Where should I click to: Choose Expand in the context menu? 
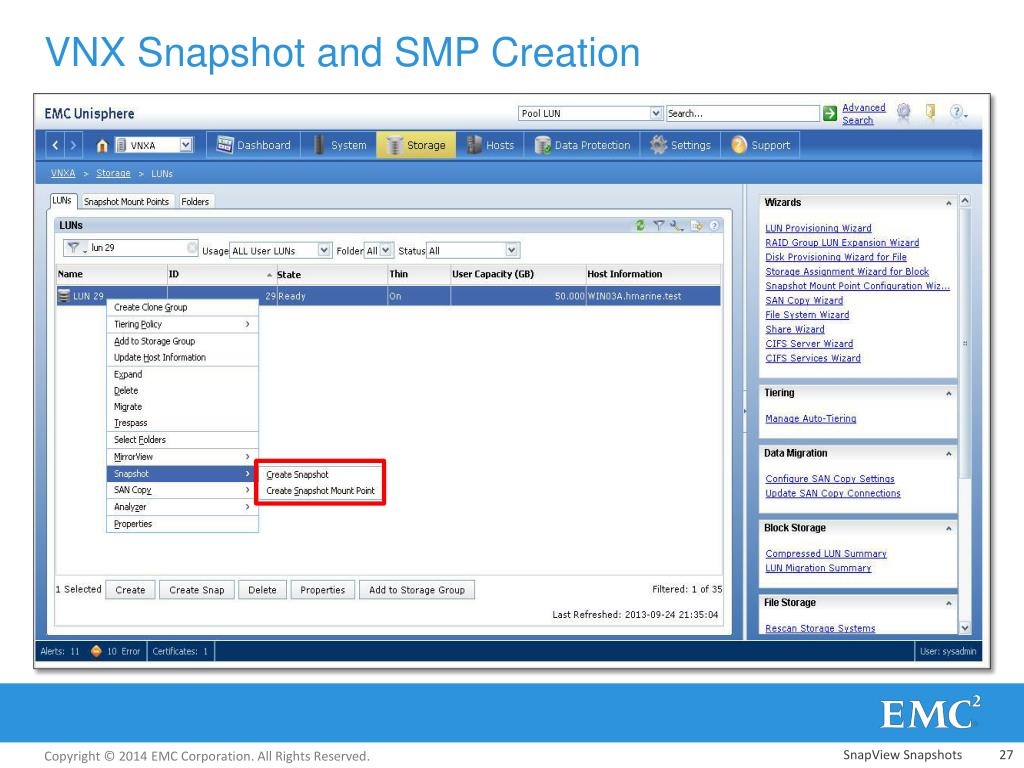pyautogui.click(x=182, y=374)
